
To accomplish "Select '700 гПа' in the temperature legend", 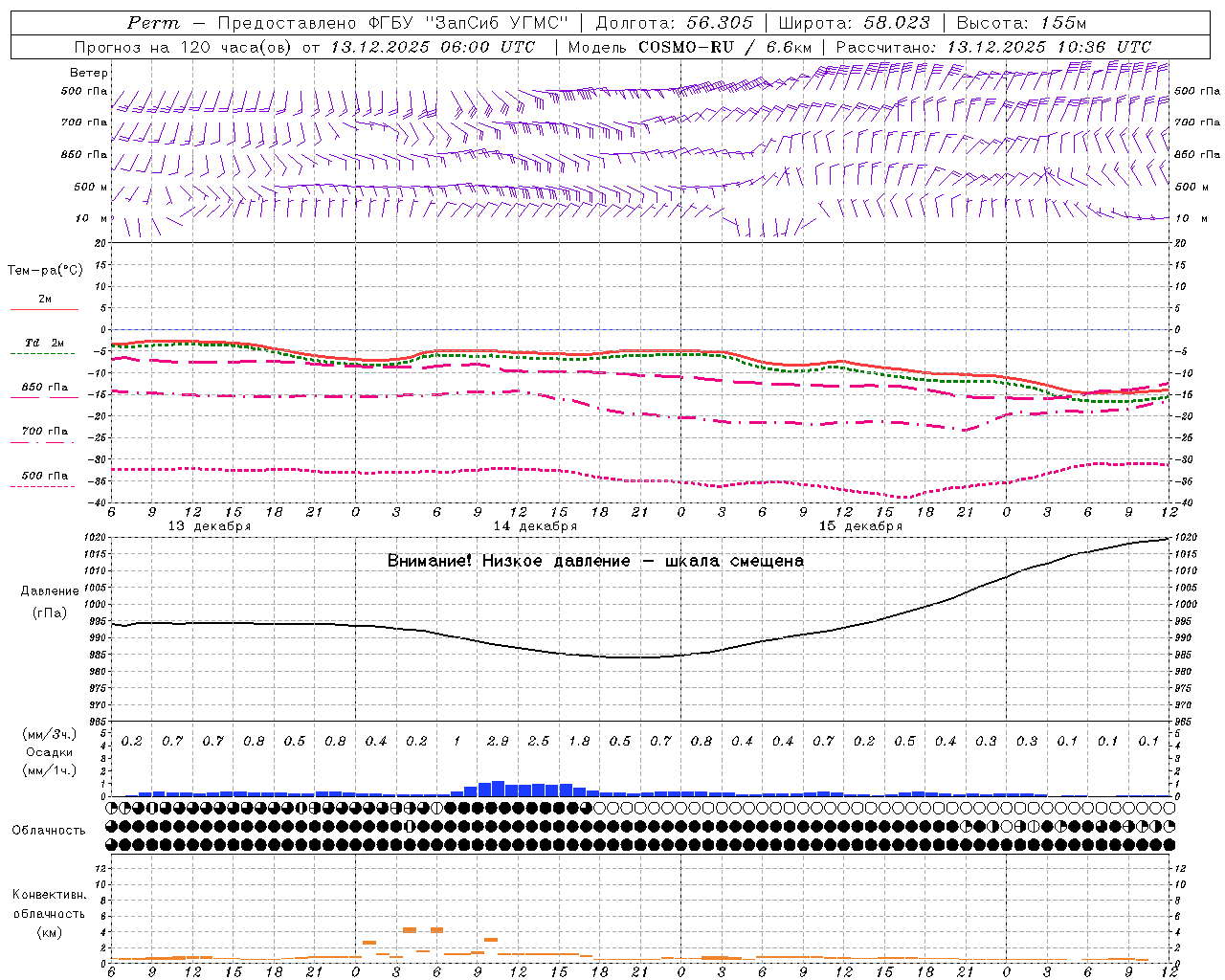I will 44,432.
